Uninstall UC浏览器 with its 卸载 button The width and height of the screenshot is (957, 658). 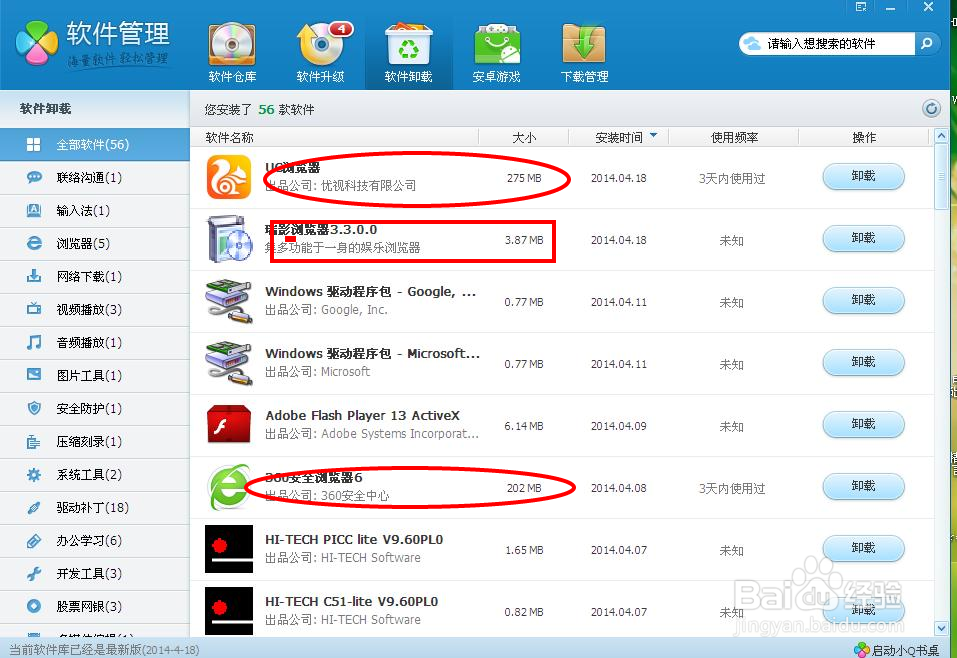[863, 176]
